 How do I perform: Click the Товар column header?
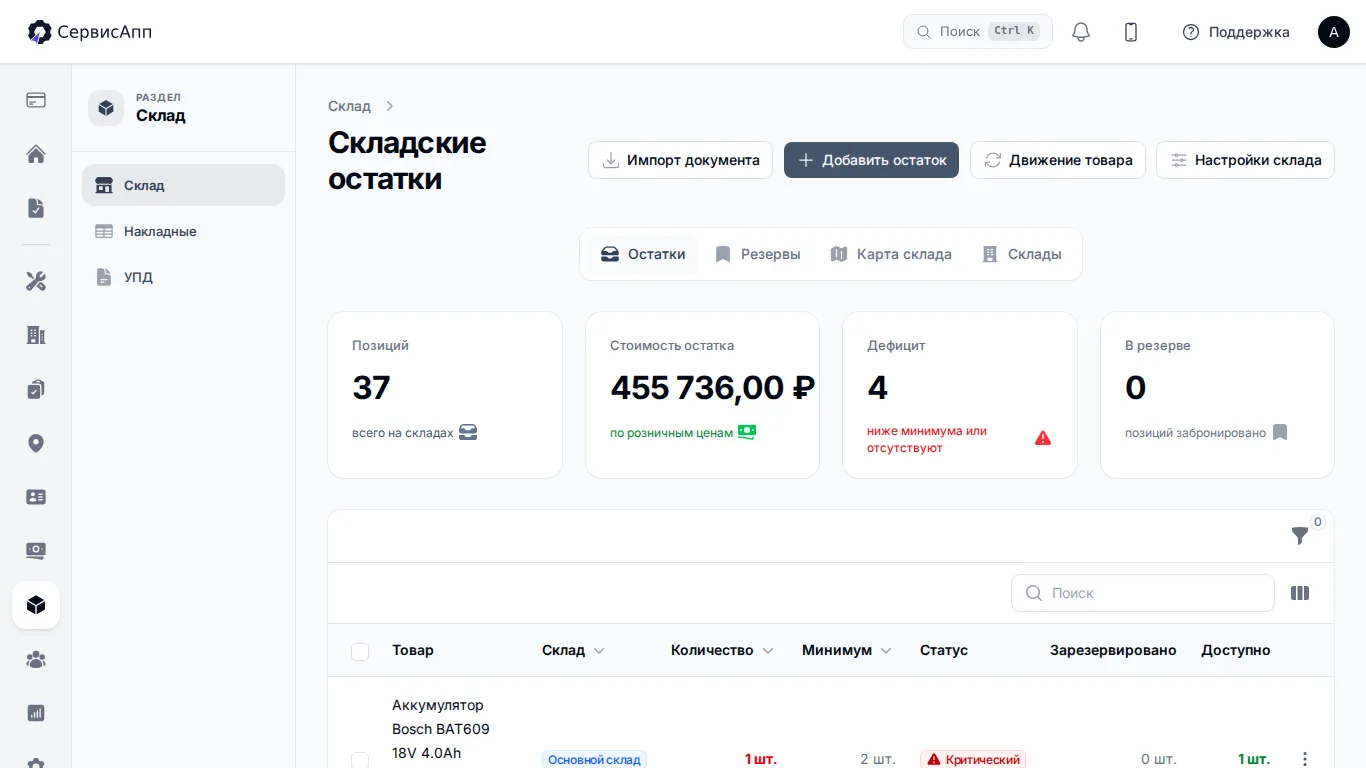pos(413,650)
